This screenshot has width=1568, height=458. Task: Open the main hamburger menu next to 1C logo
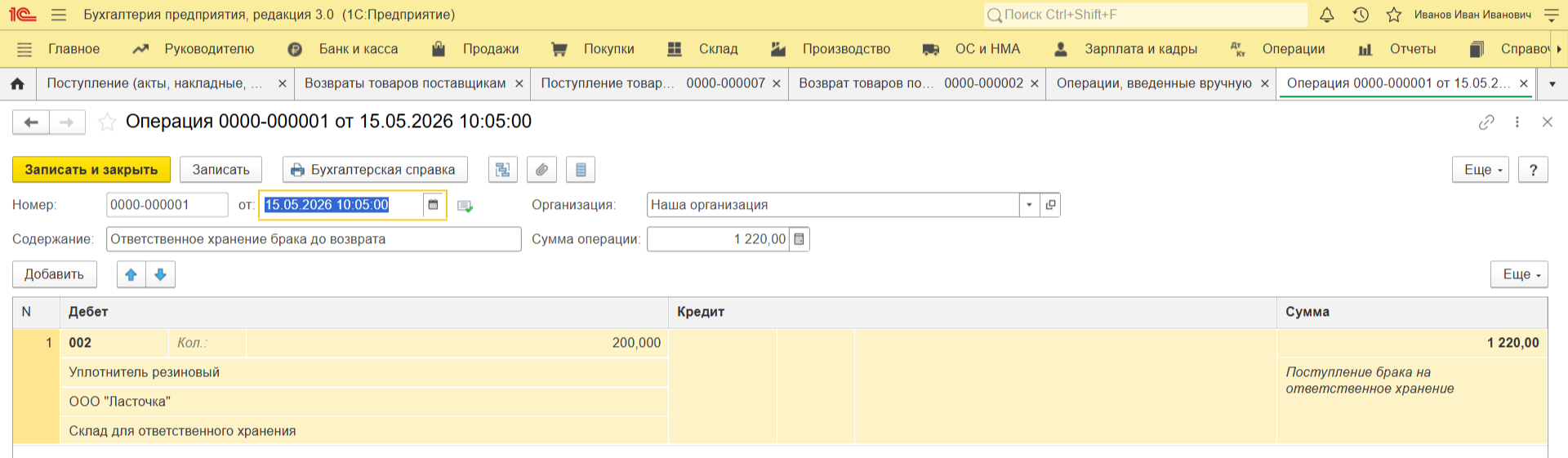58,15
